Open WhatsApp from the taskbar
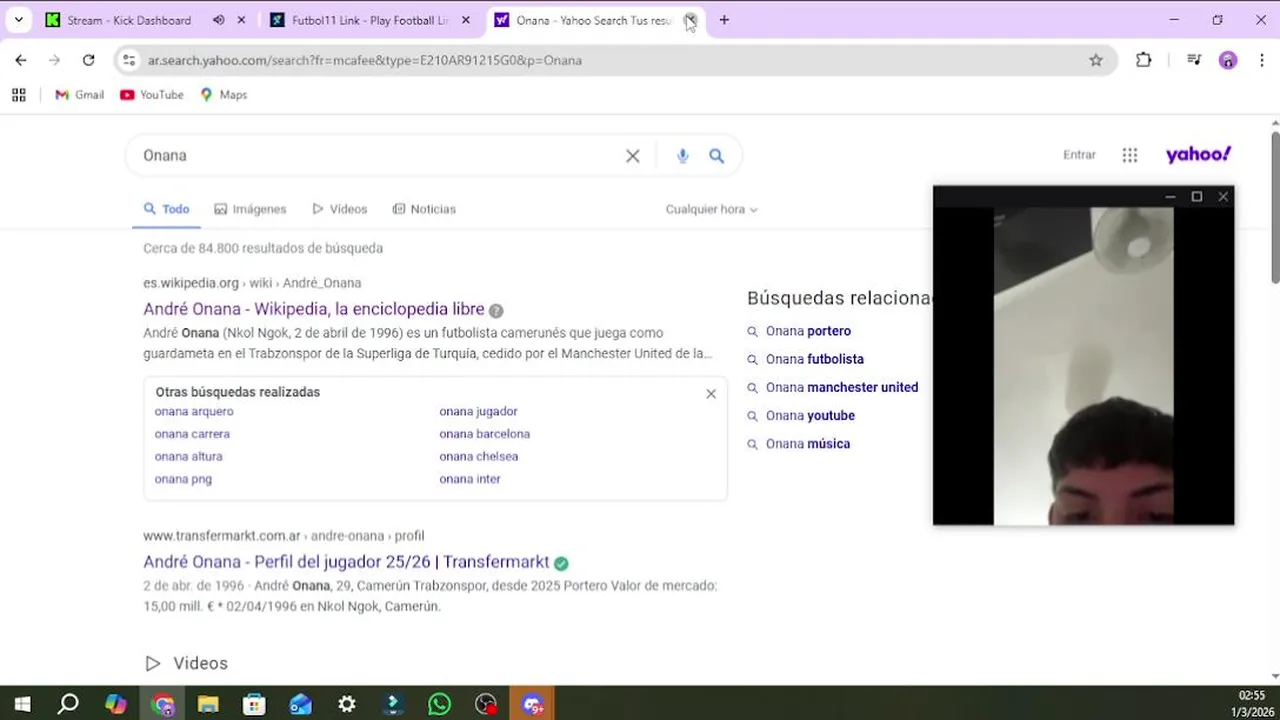The image size is (1280, 720). point(439,704)
